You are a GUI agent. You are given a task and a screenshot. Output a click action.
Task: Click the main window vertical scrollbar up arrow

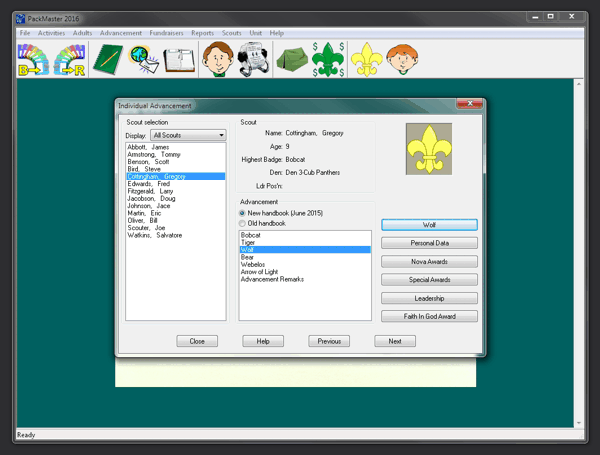(579, 84)
